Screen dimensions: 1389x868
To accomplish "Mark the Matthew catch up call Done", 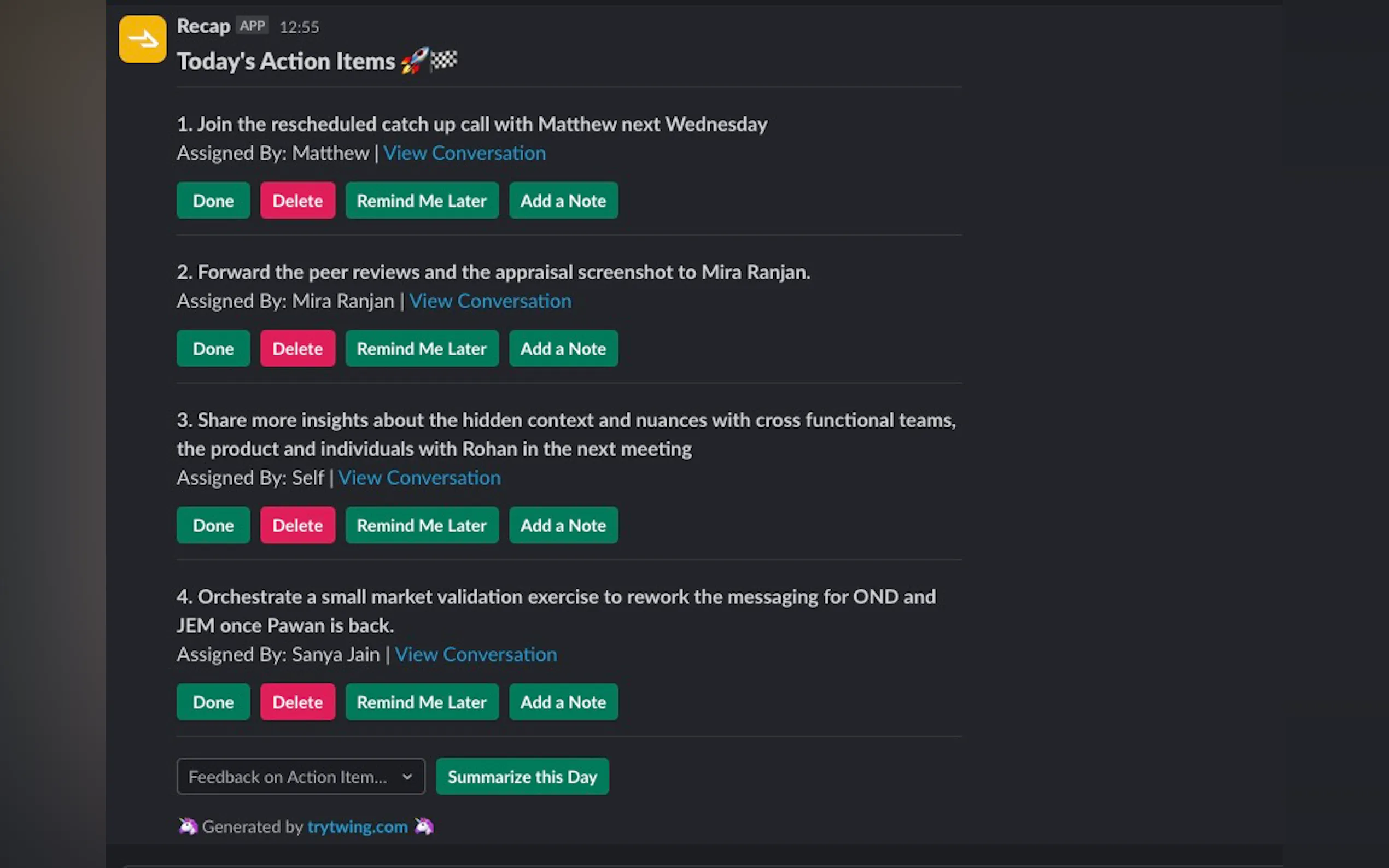I will tap(213, 201).
